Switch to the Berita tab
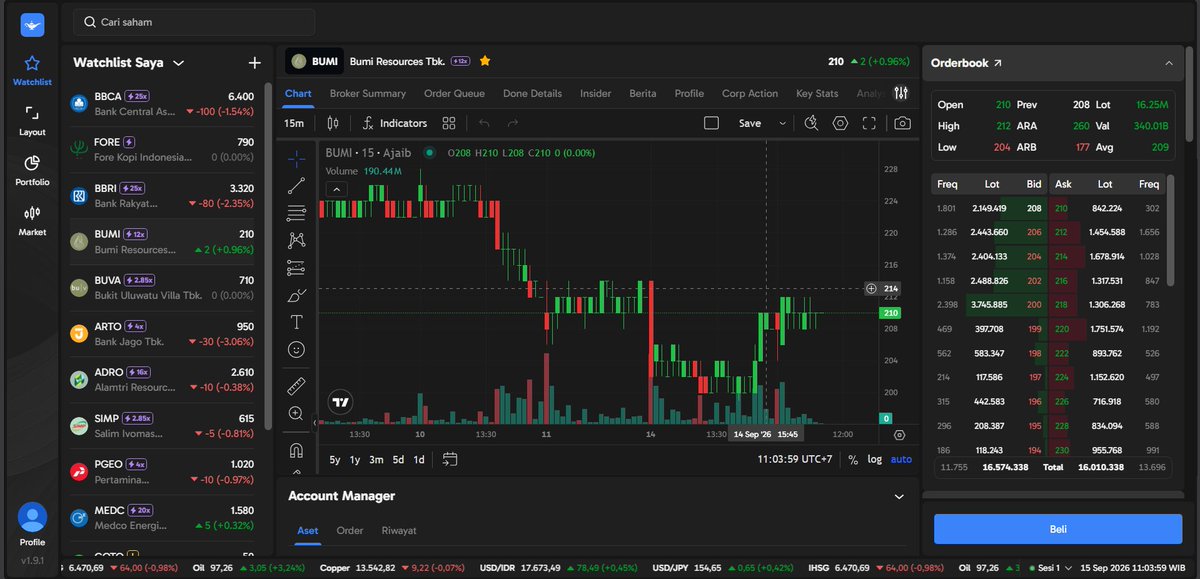Viewport: 1200px width, 579px height. 643,93
